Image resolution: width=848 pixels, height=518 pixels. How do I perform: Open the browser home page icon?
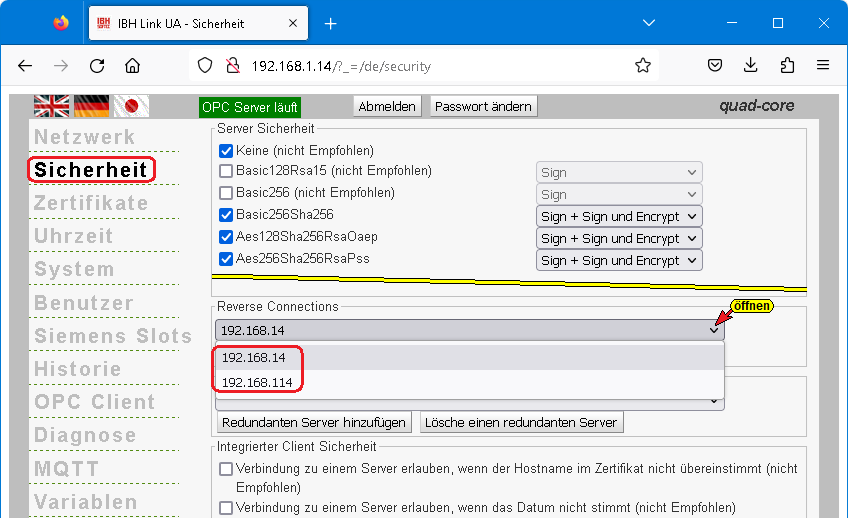(x=132, y=66)
